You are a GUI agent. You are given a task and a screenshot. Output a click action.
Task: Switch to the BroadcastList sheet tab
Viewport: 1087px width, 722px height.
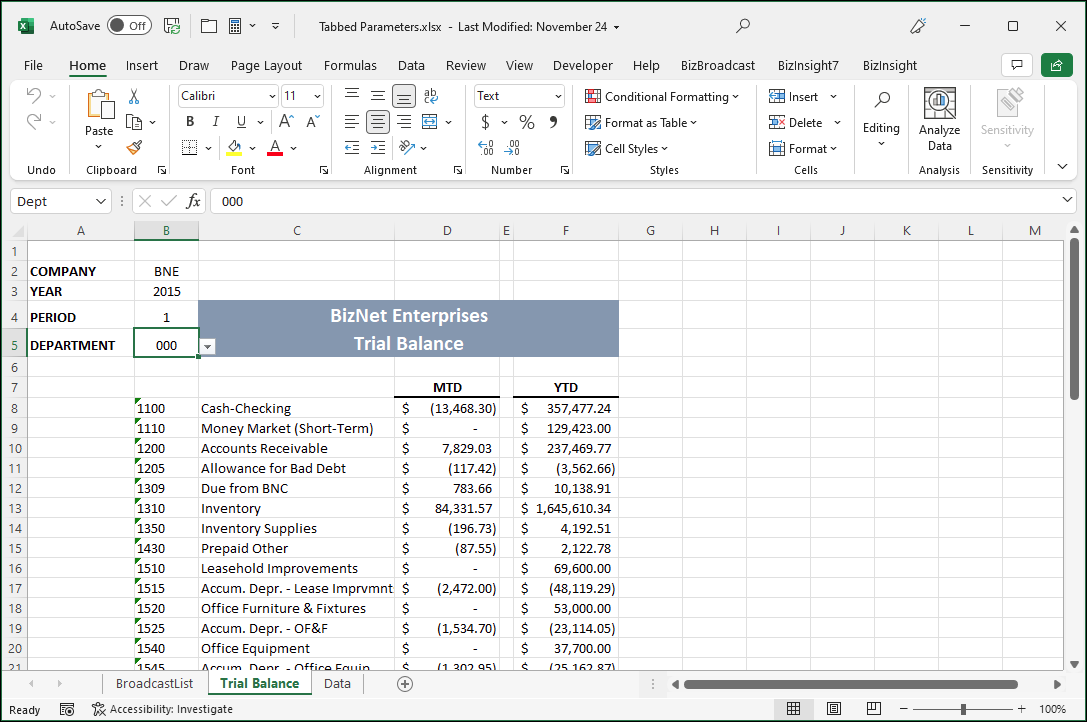(x=155, y=683)
